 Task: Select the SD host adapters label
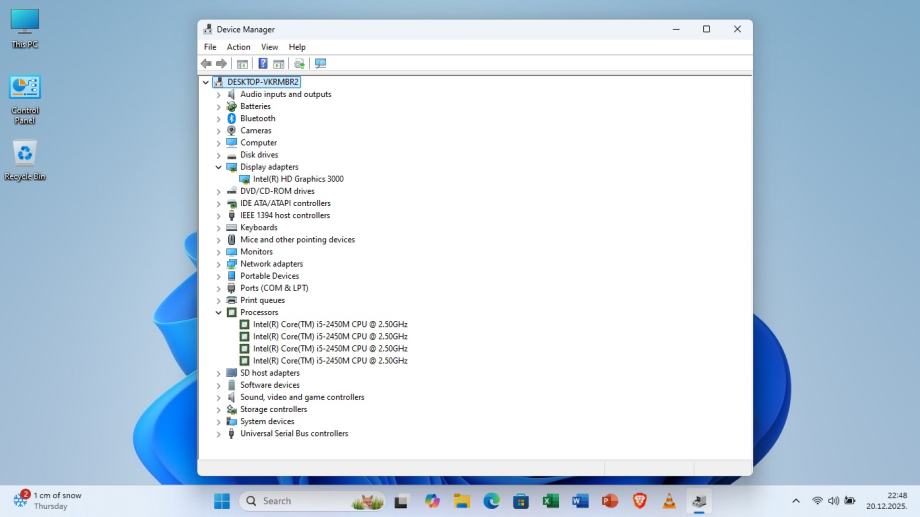pyautogui.click(x=270, y=373)
